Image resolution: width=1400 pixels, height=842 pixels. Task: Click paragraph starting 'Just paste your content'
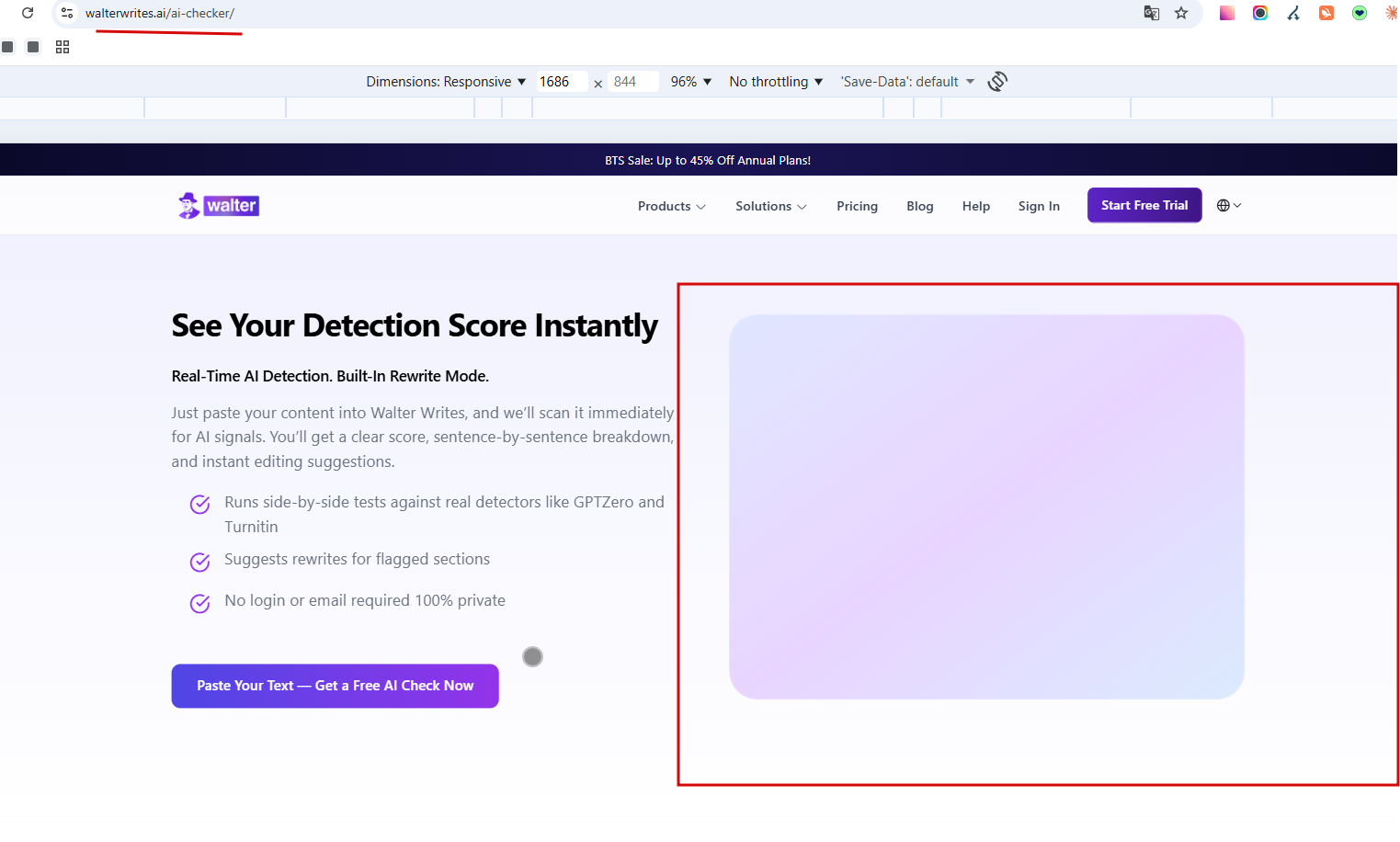(423, 437)
